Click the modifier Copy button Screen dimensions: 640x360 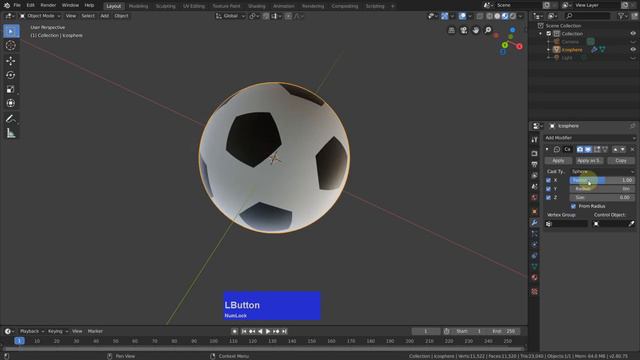click(x=621, y=161)
